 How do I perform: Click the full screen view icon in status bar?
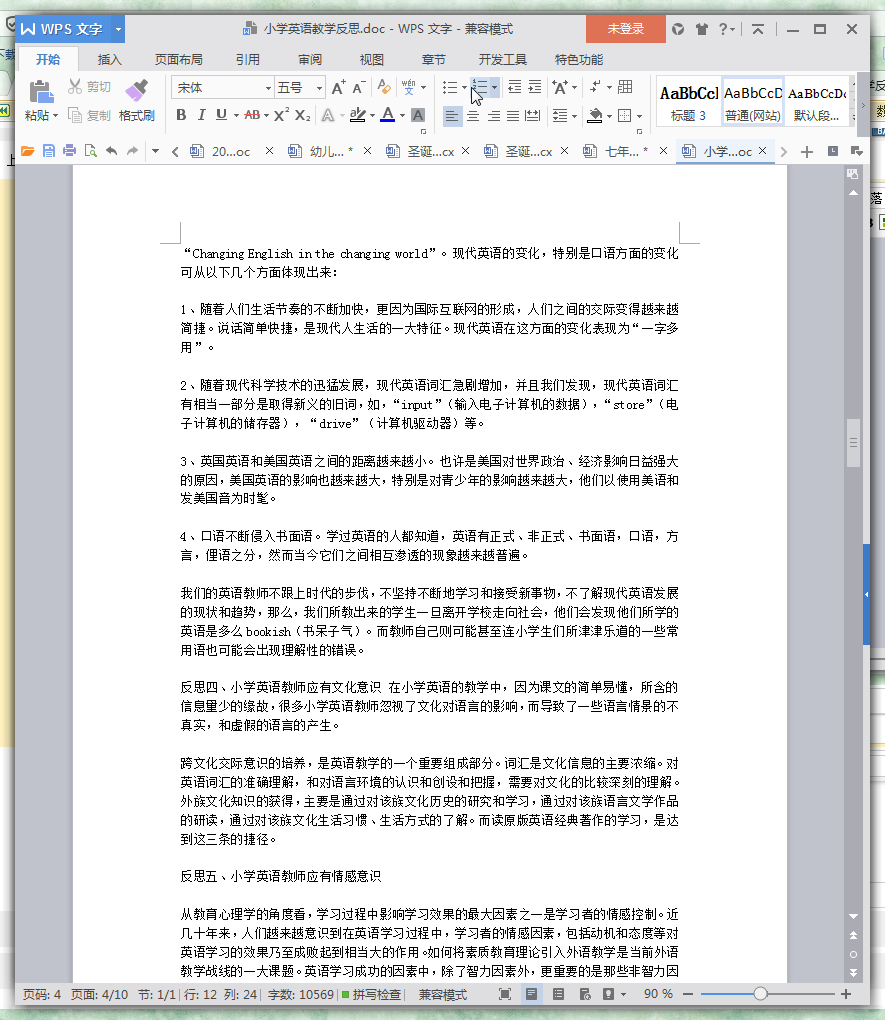coord(505,994)
